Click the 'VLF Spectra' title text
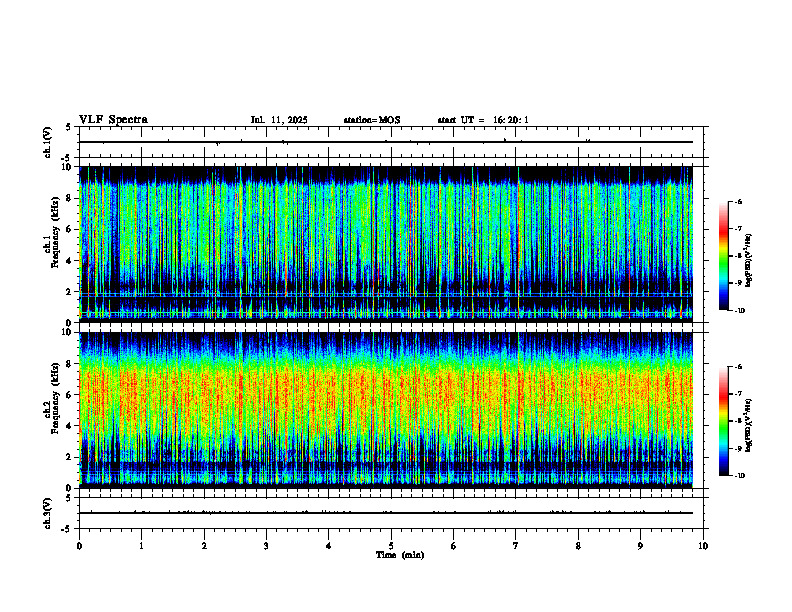The image size is (792, 612). point(113,120)
